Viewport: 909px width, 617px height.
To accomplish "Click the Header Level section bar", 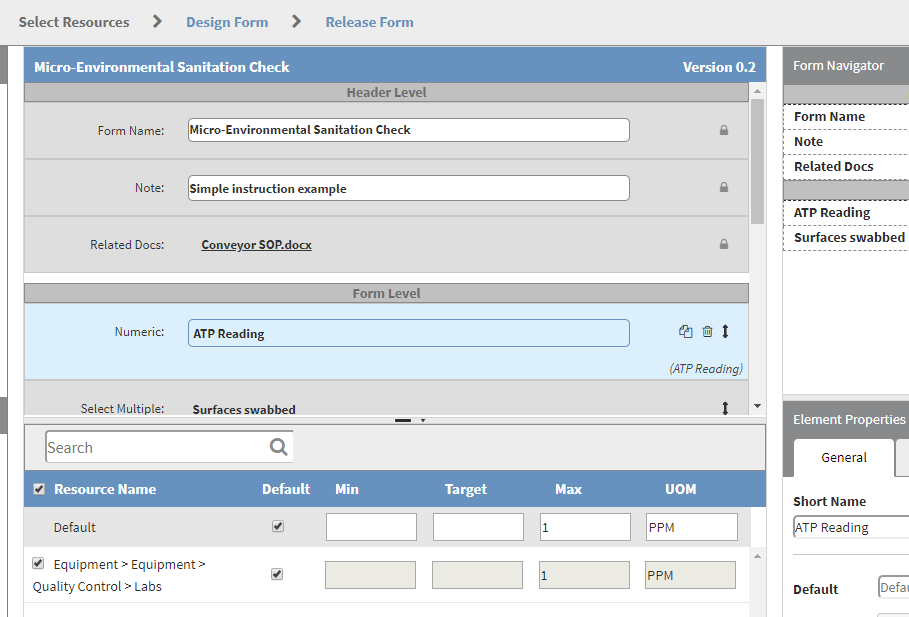I will point(386,92).
